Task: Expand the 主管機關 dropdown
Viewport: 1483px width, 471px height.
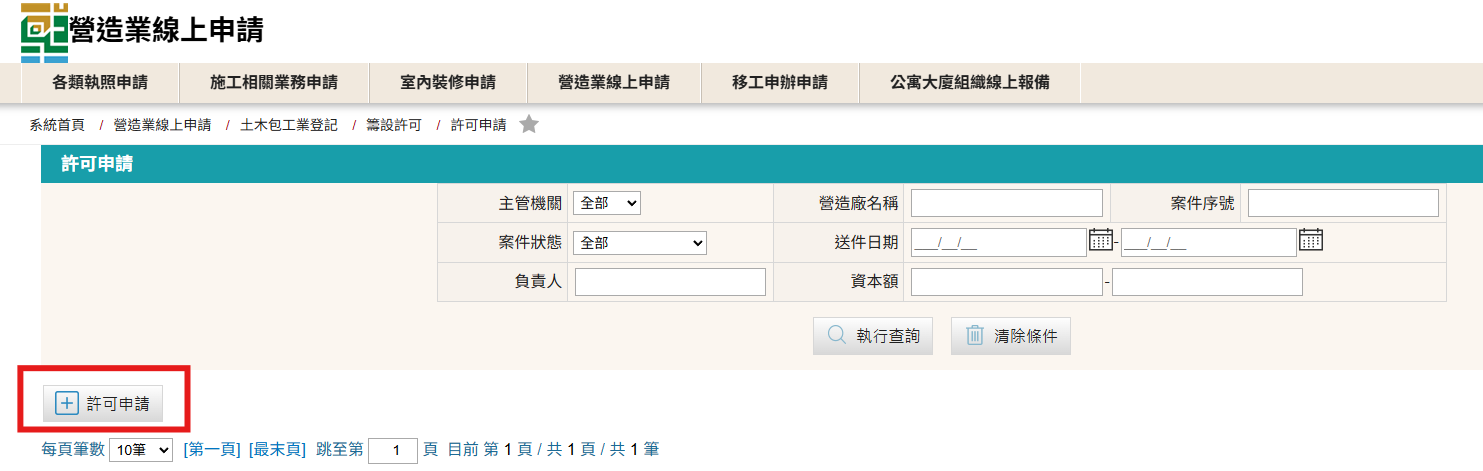Action: (x=606, y=203)
